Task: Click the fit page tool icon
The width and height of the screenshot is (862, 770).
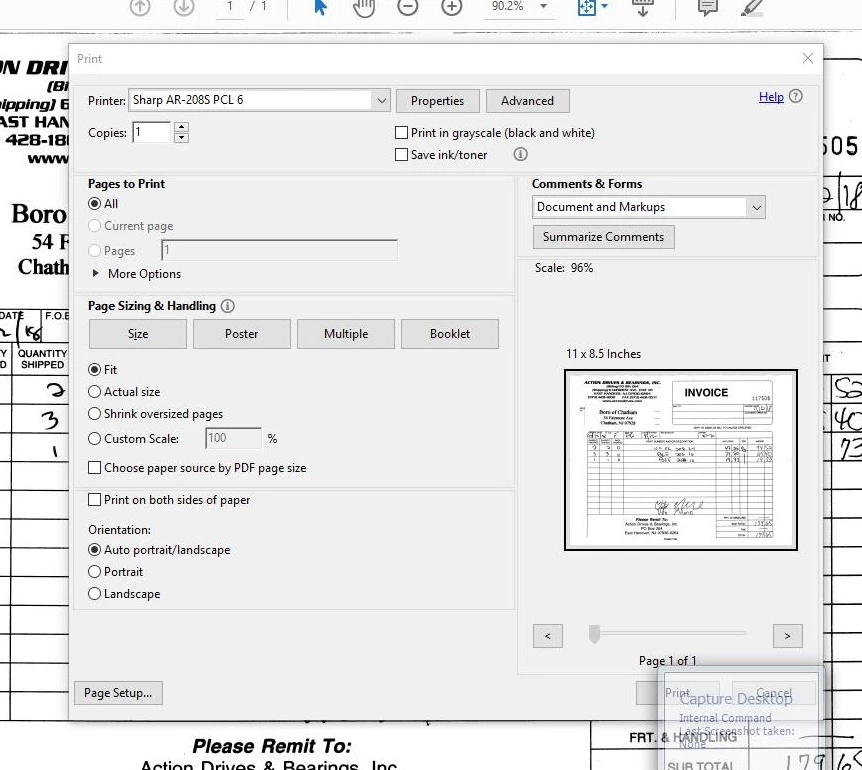Action: pyautogui.click(x=587, y=7)
